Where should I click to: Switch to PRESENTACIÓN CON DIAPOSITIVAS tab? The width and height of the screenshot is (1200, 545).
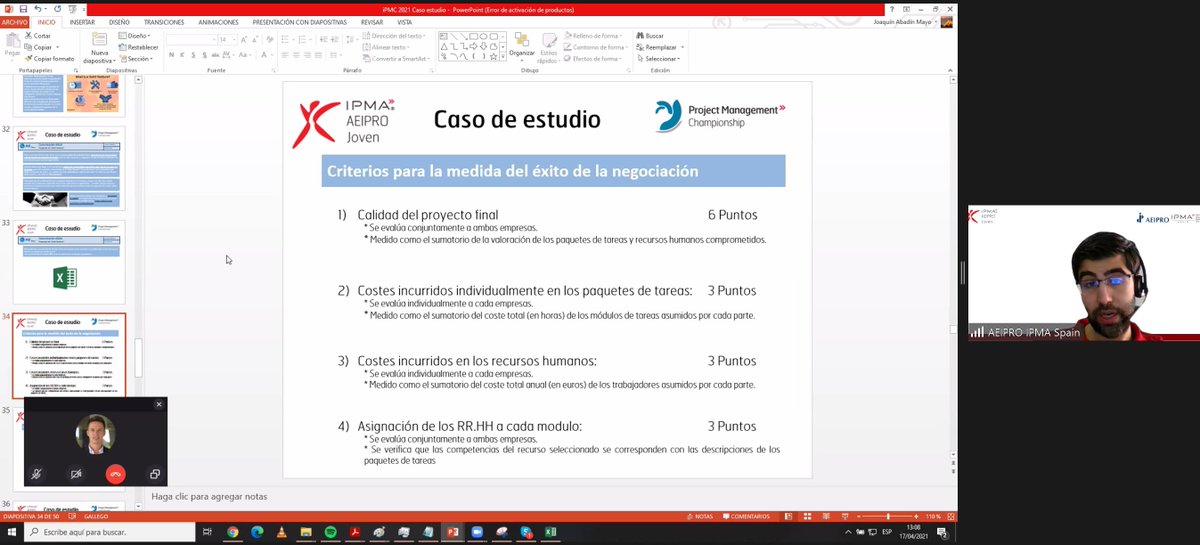300,21
